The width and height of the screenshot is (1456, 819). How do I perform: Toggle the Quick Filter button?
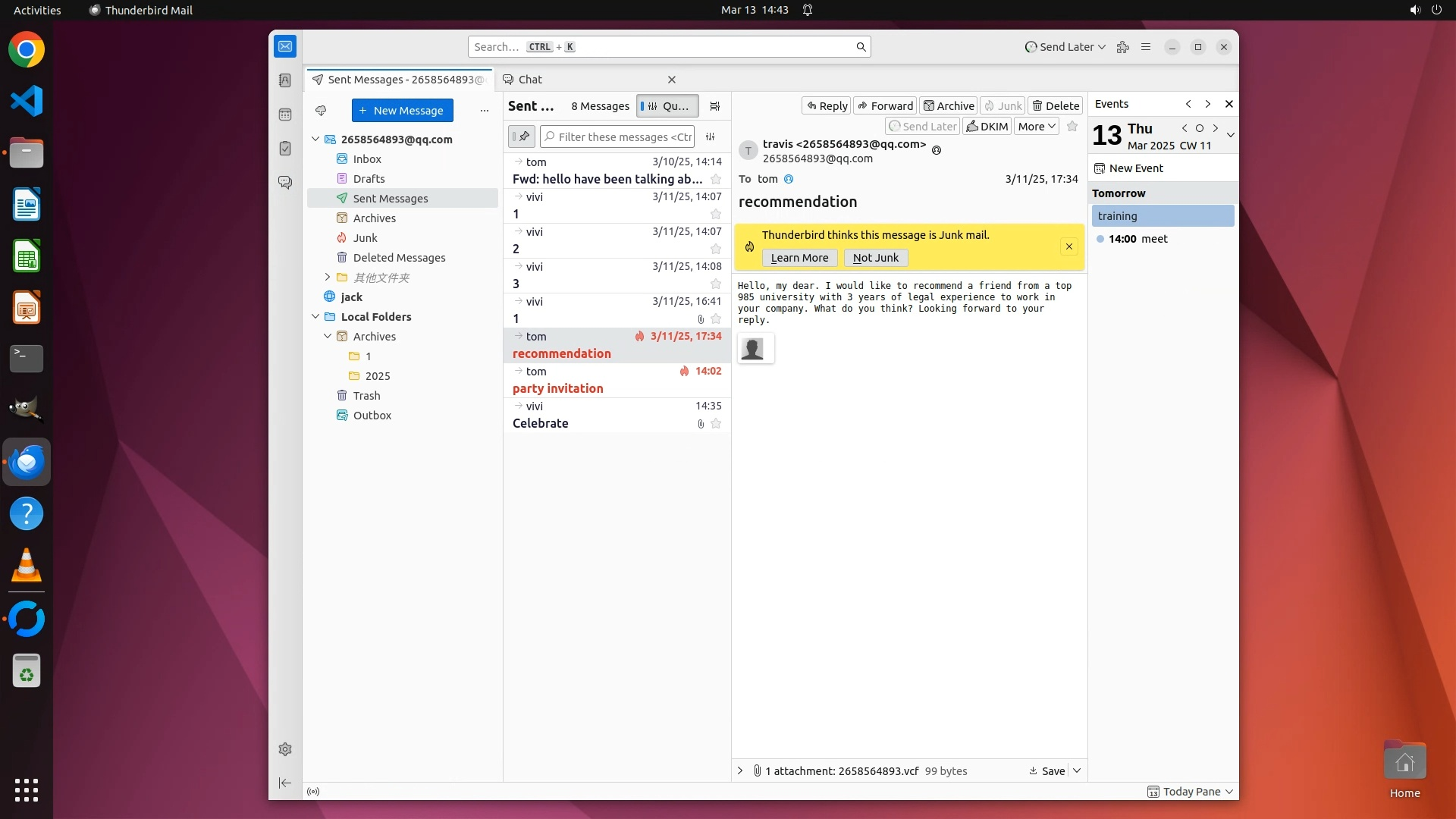[667, 106]
